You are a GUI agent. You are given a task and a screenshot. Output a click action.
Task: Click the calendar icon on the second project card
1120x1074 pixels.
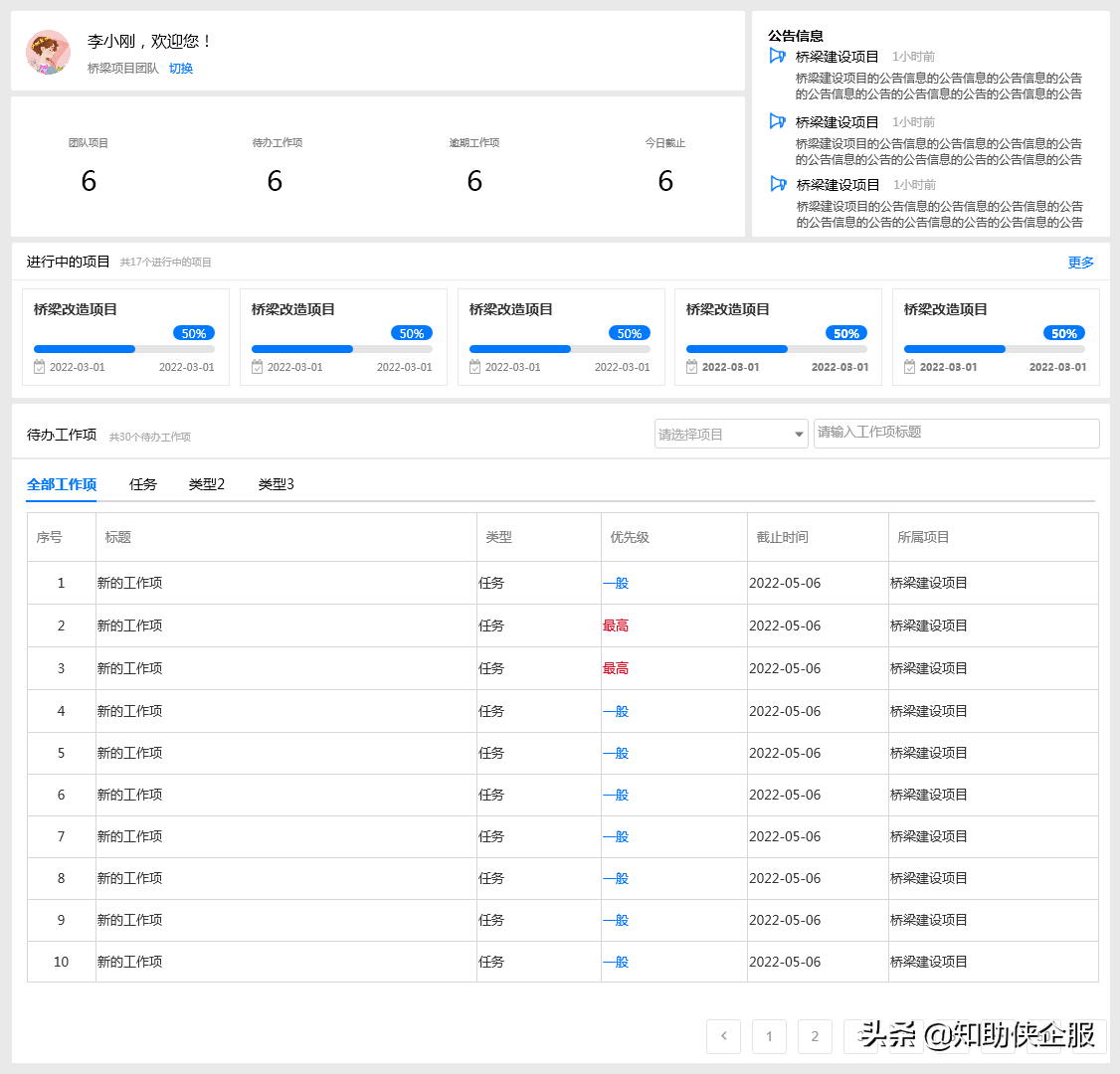(x=255, y=367)
